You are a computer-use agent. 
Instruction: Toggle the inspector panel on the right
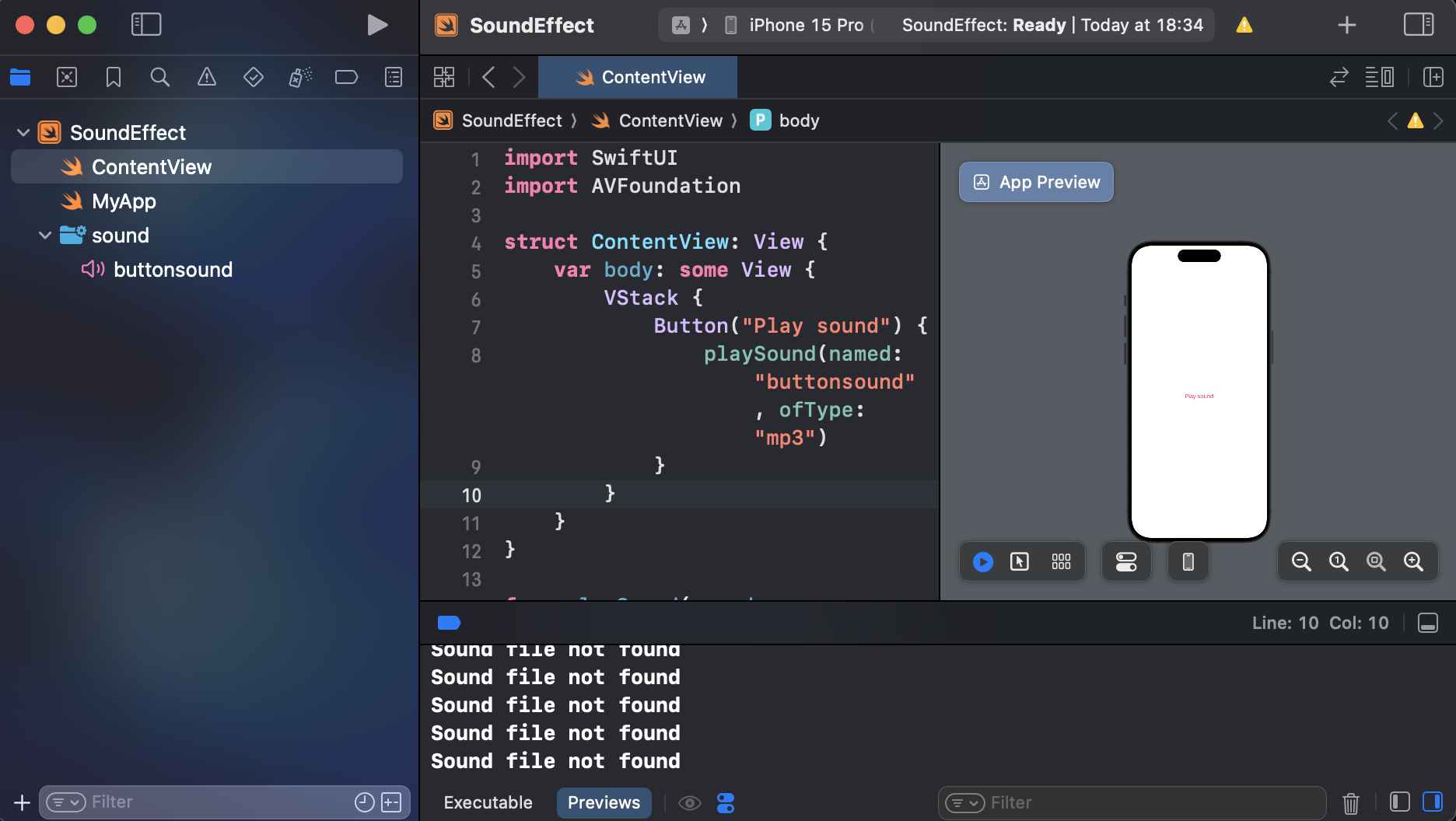pos(1419,25)
